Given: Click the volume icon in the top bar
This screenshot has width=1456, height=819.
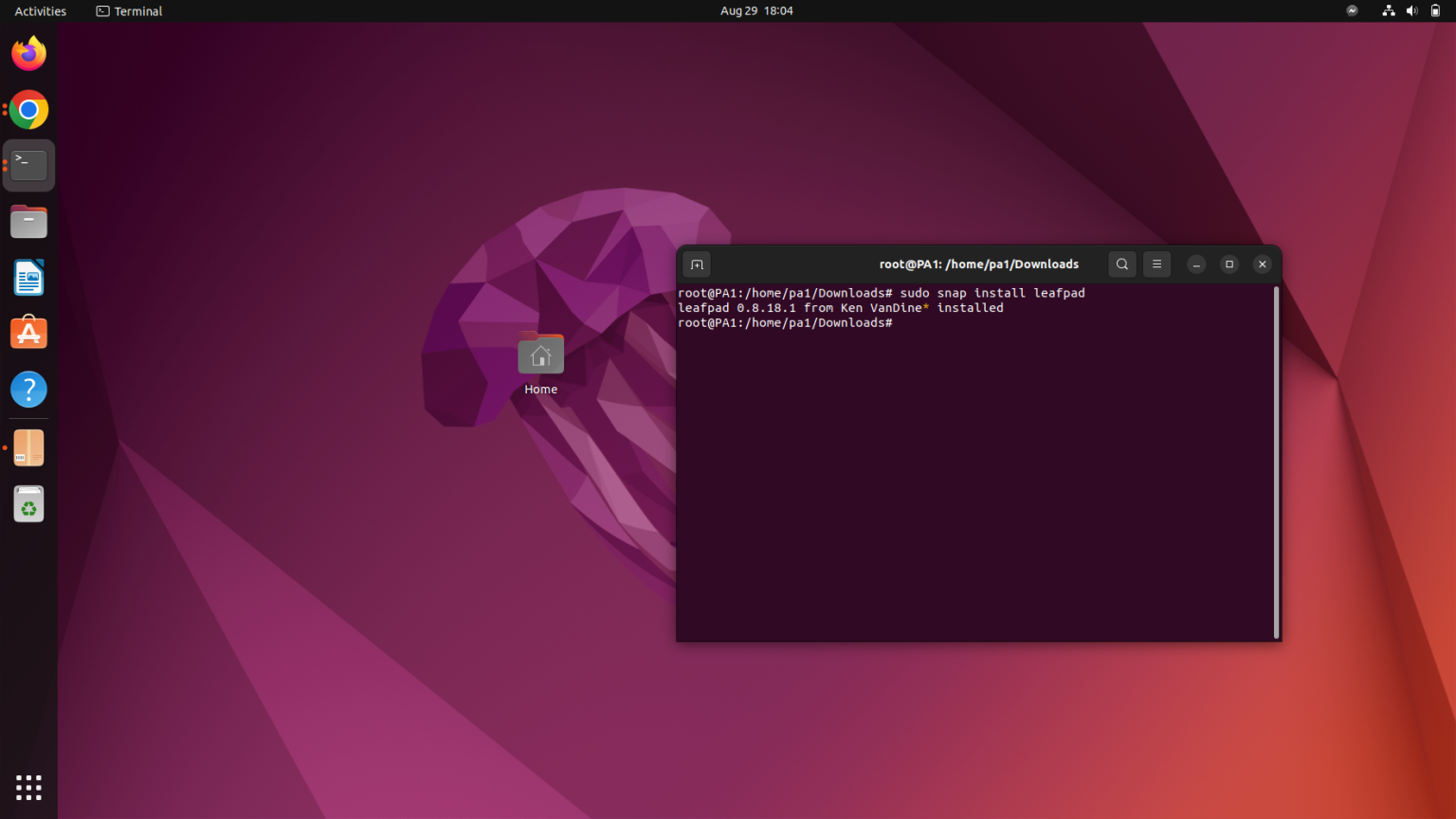Looking at the screenshot, I should coord(1411,10).
